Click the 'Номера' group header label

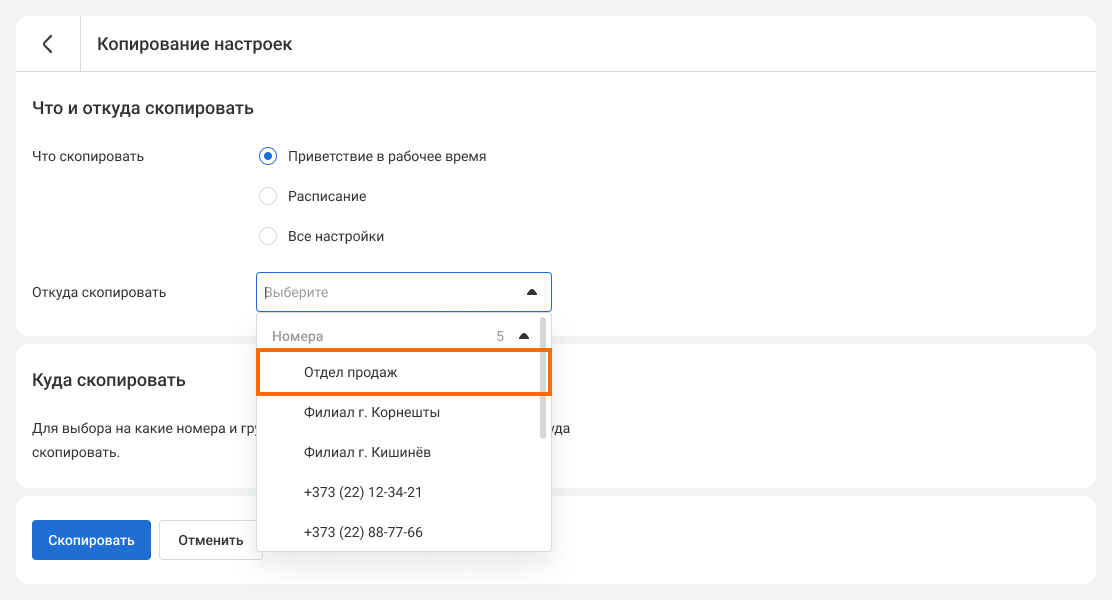(298, 337)
